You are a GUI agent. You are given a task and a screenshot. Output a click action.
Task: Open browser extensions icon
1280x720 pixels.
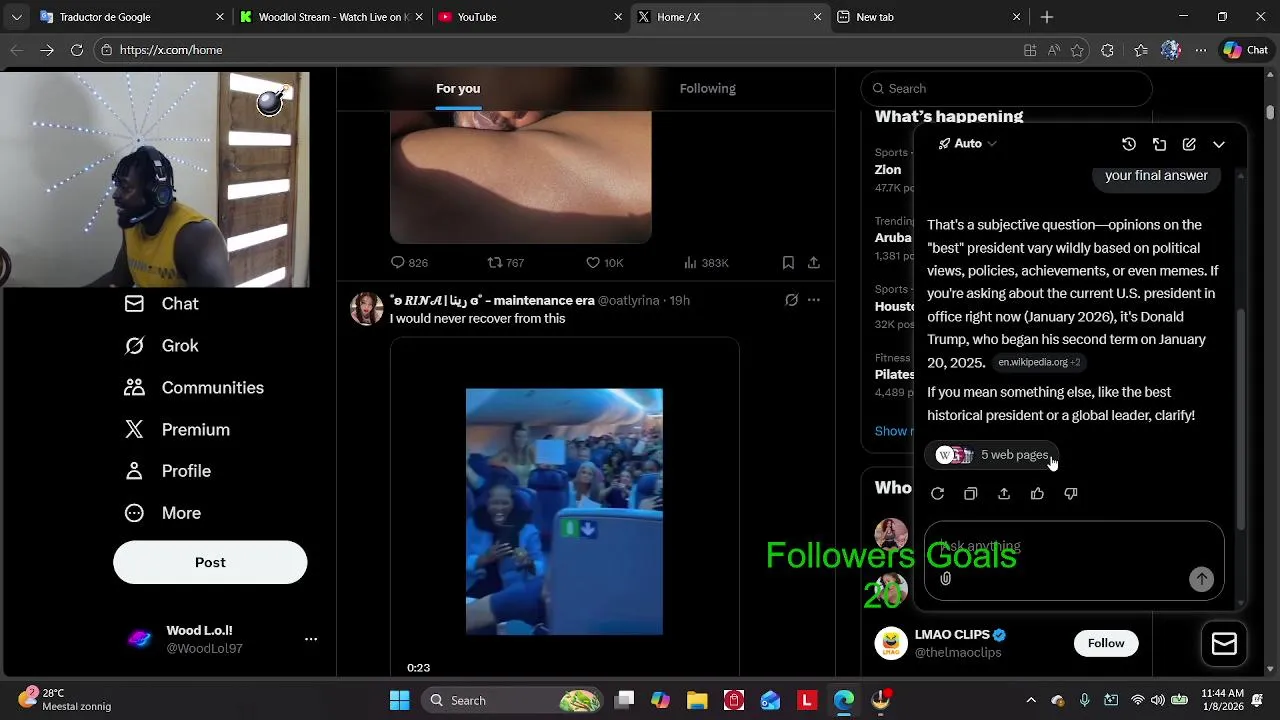(1107, 50)
